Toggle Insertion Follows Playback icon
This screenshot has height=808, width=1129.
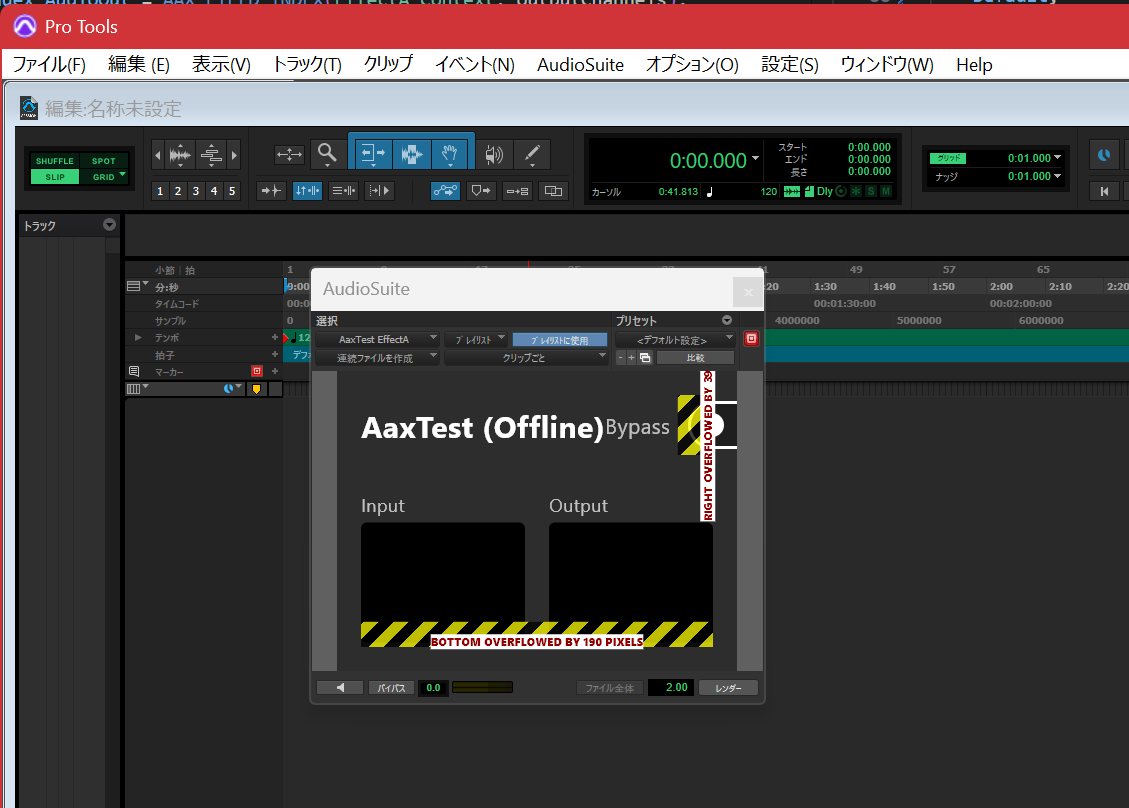[379, 191]
